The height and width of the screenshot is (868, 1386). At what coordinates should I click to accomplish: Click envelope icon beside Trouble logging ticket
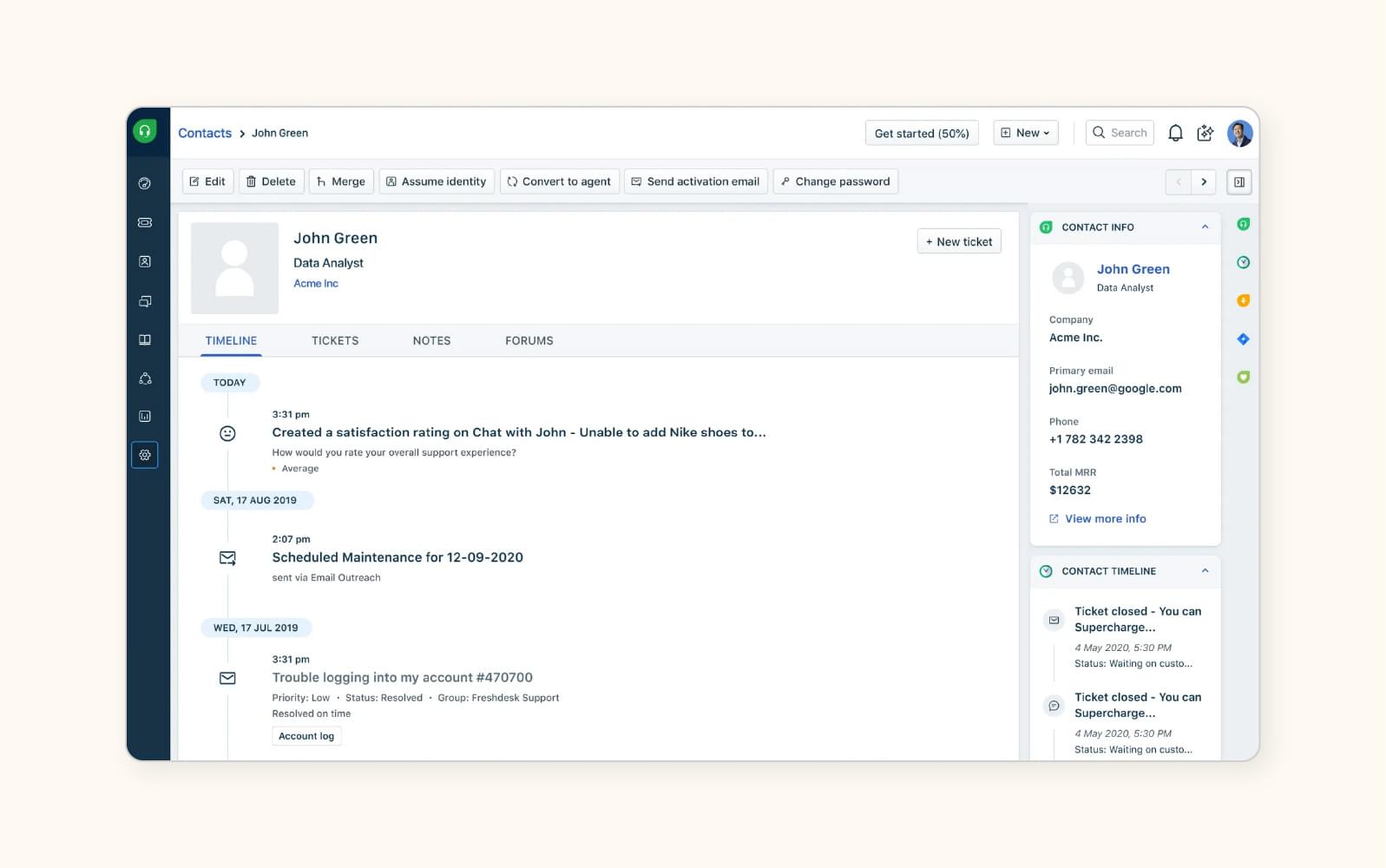coord(227,678)
